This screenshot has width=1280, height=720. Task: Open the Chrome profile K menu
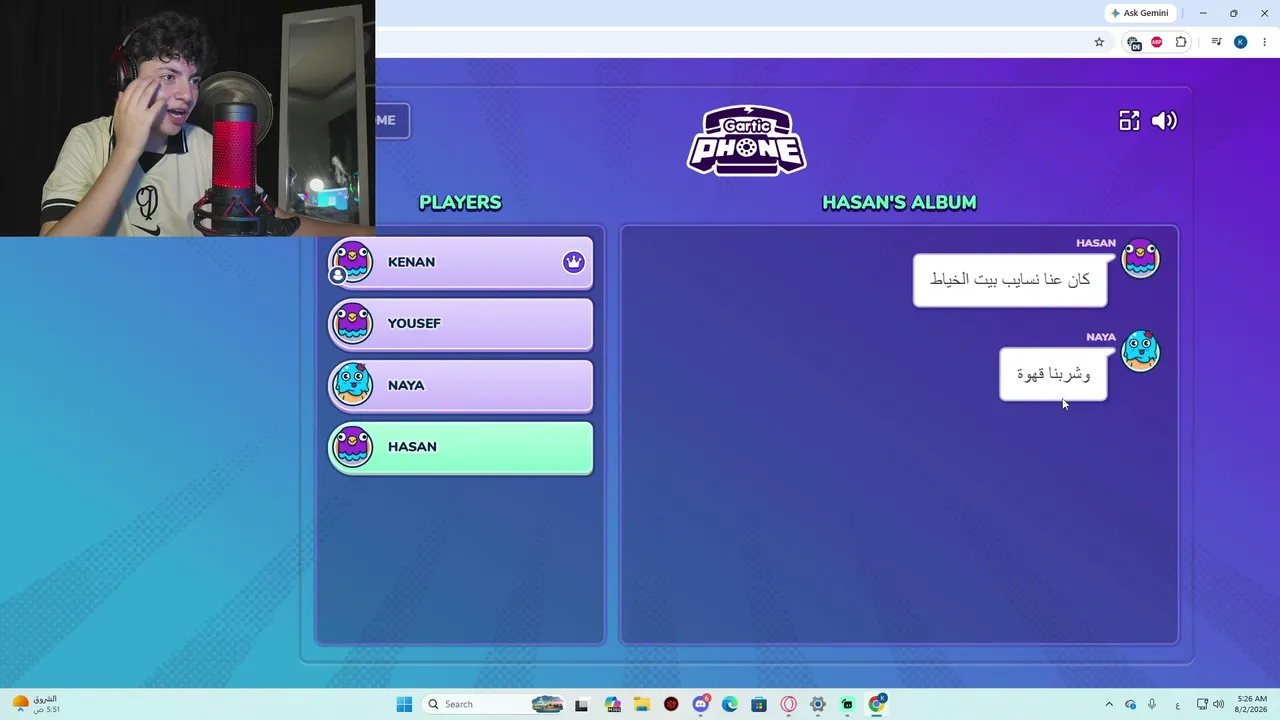[x=1240, y=42]
